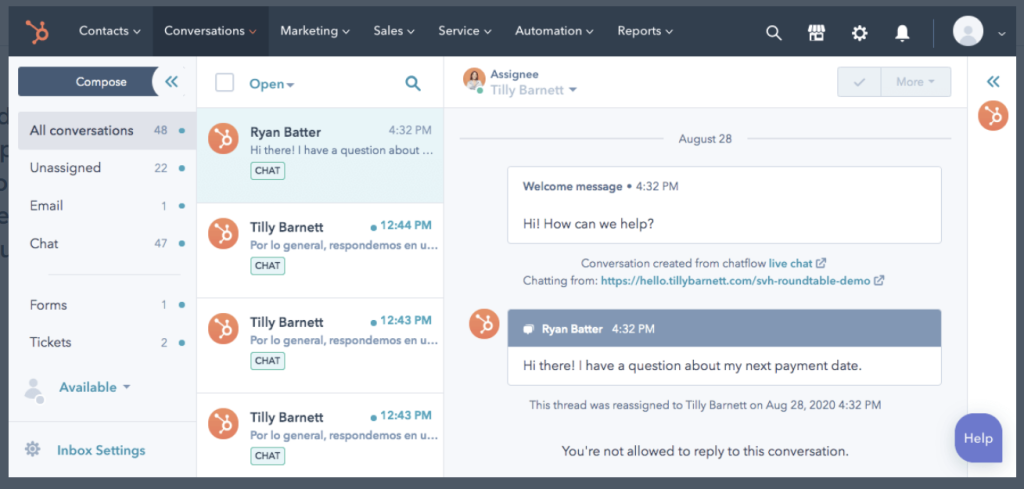Click the HubSpot icon in the right sidebar
Image resolution: width=1024 pixels, height=489 pixels.
coord(993,116)
